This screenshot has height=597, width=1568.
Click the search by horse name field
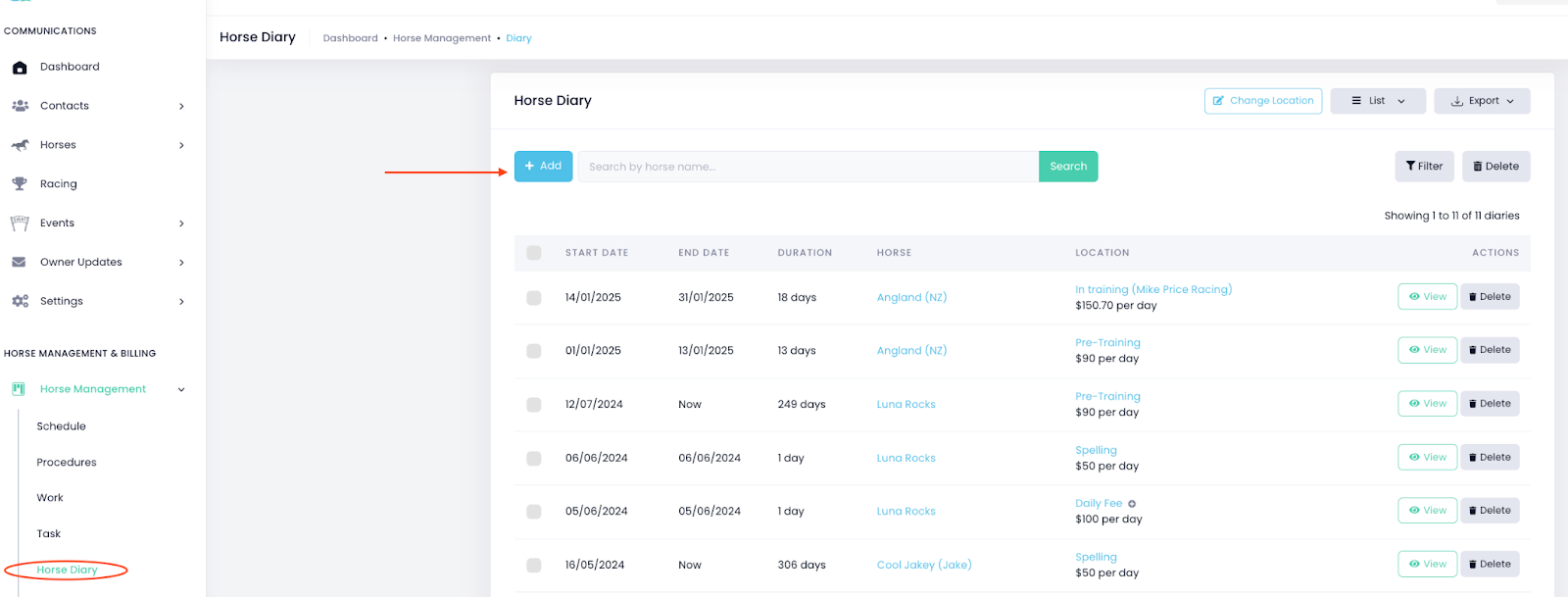click(808, 167)
